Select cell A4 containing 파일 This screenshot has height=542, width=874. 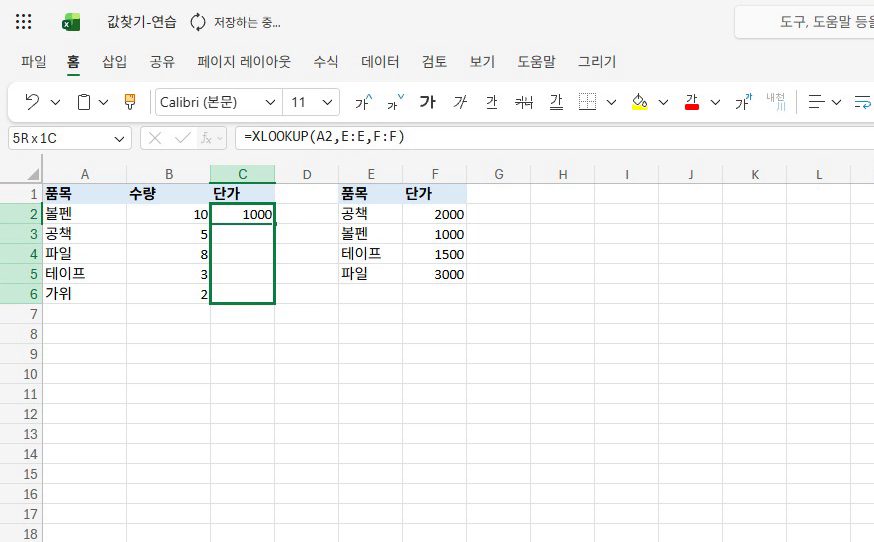[x=85, y=254]
